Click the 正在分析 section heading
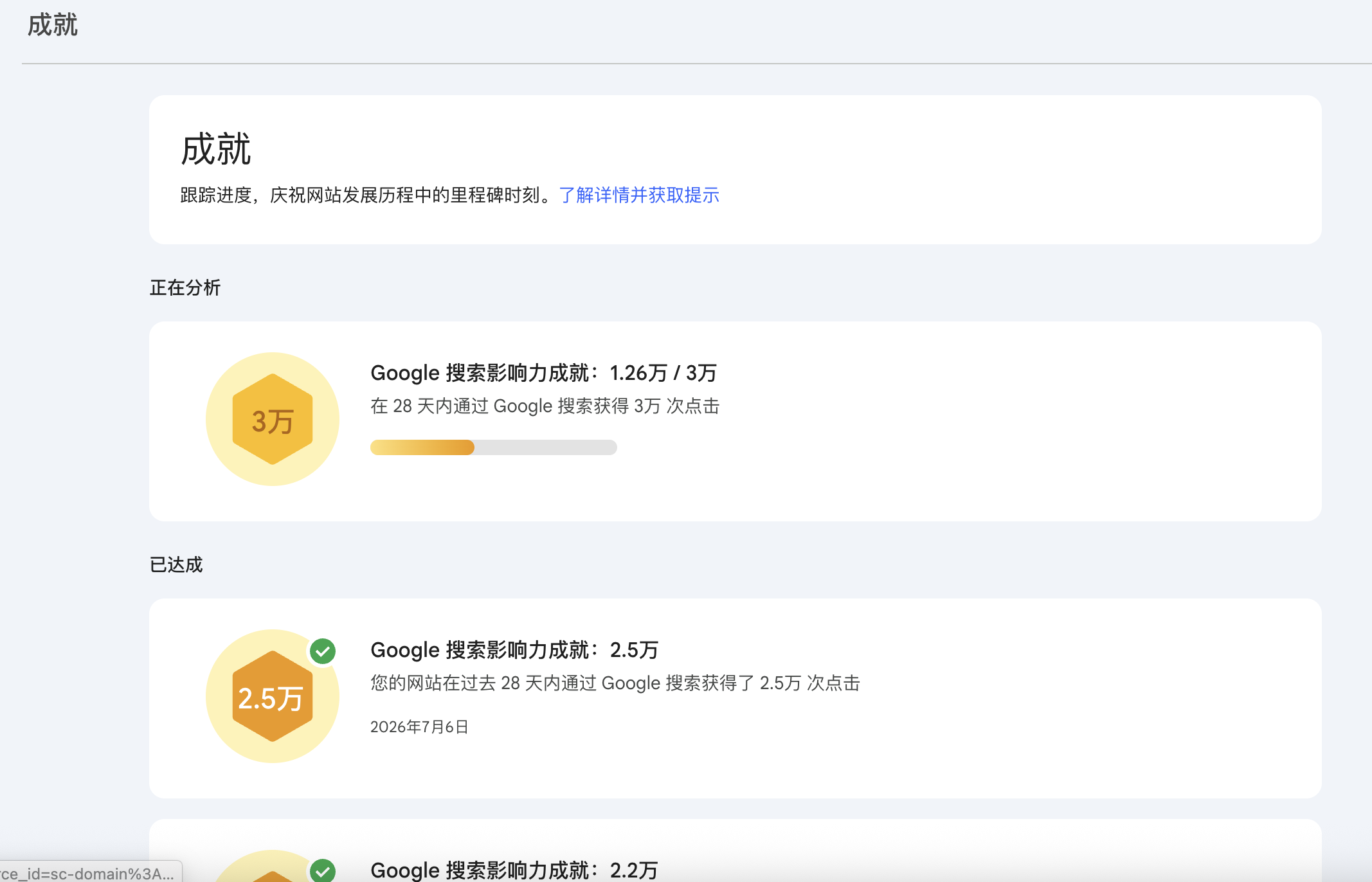Screen dimensions: 1372x882 pyautogui.click(x=185, y=287)
